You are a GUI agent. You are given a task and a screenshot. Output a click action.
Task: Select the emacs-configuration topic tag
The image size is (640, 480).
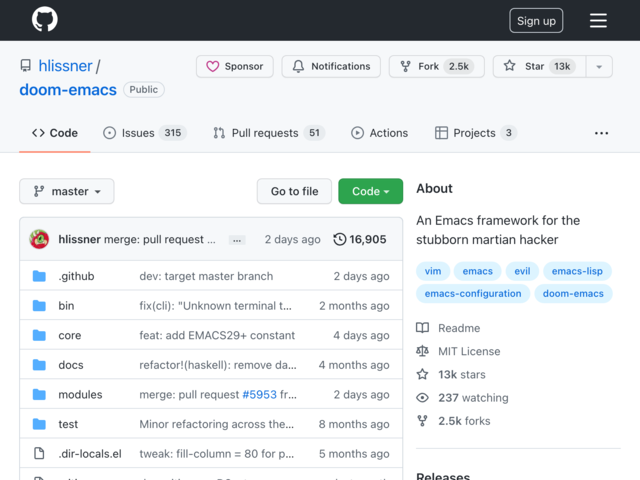473,293
